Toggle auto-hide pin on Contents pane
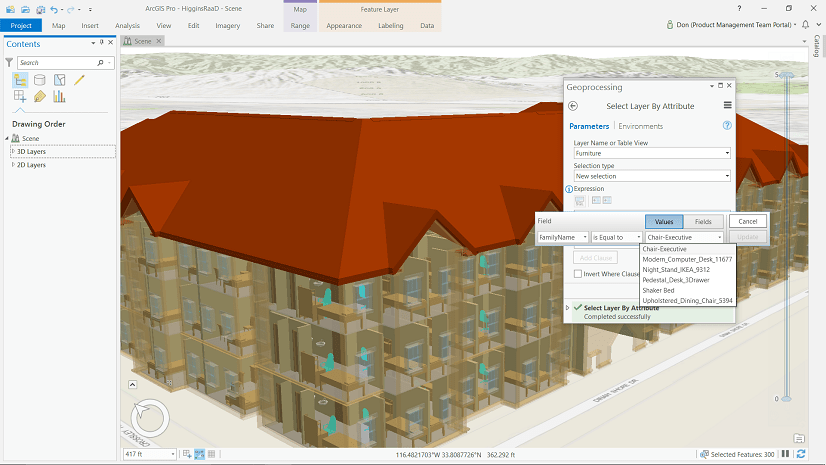Screen dimensions: 826x465 (102, 43)
